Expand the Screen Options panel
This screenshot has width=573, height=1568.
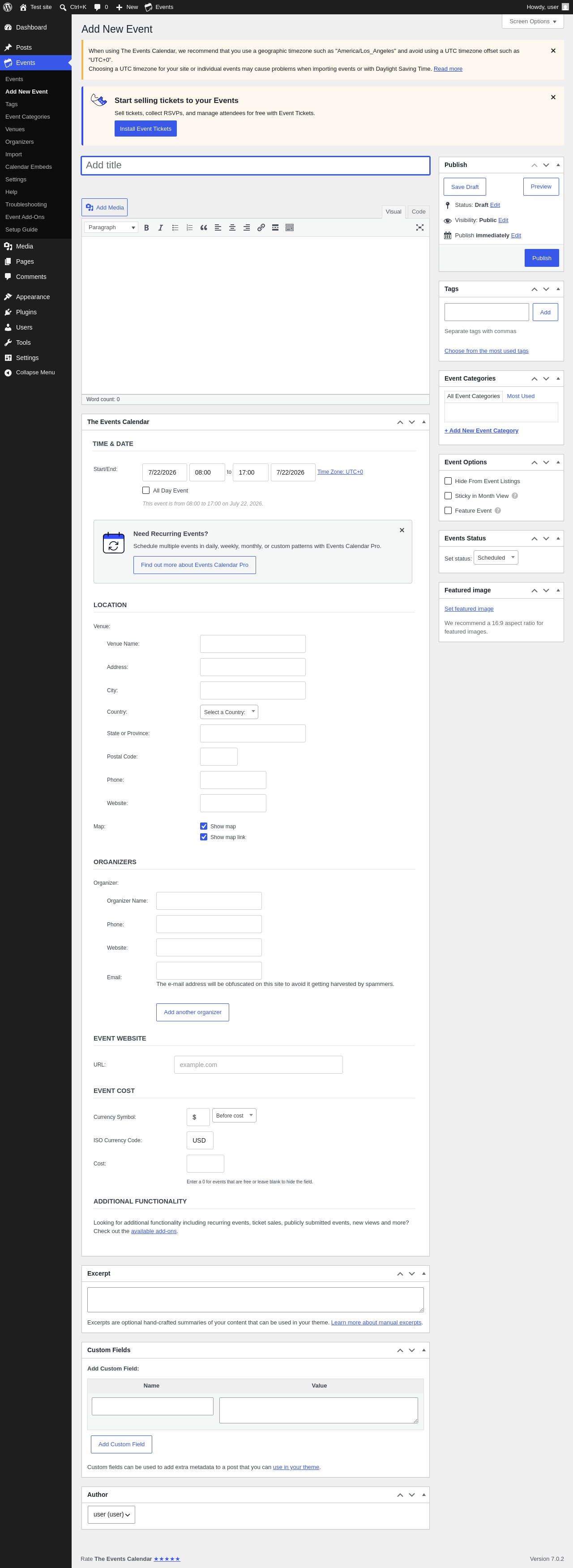533,21
